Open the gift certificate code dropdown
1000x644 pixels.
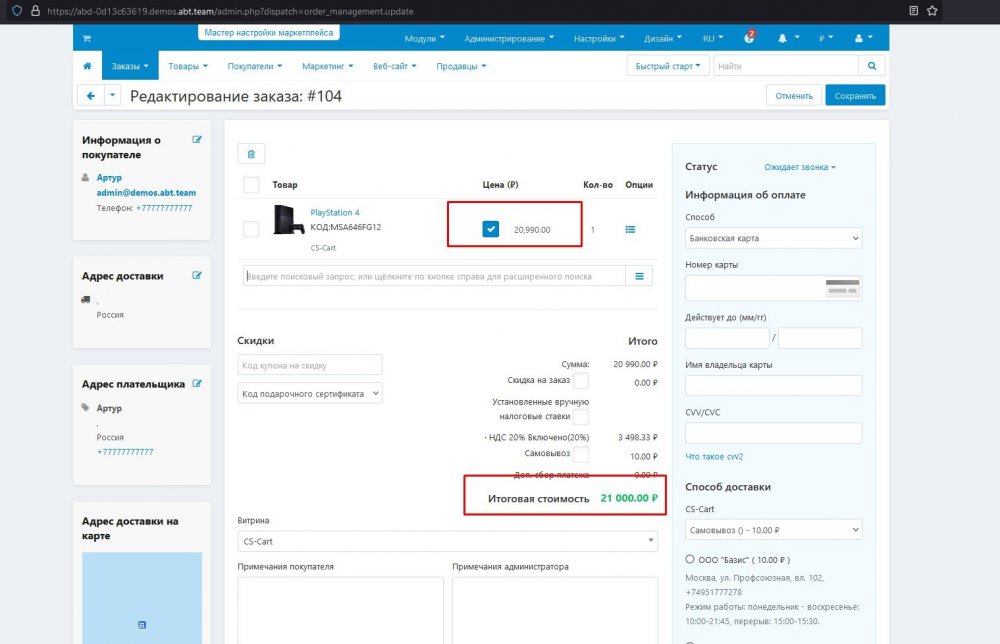click(310, 394)
